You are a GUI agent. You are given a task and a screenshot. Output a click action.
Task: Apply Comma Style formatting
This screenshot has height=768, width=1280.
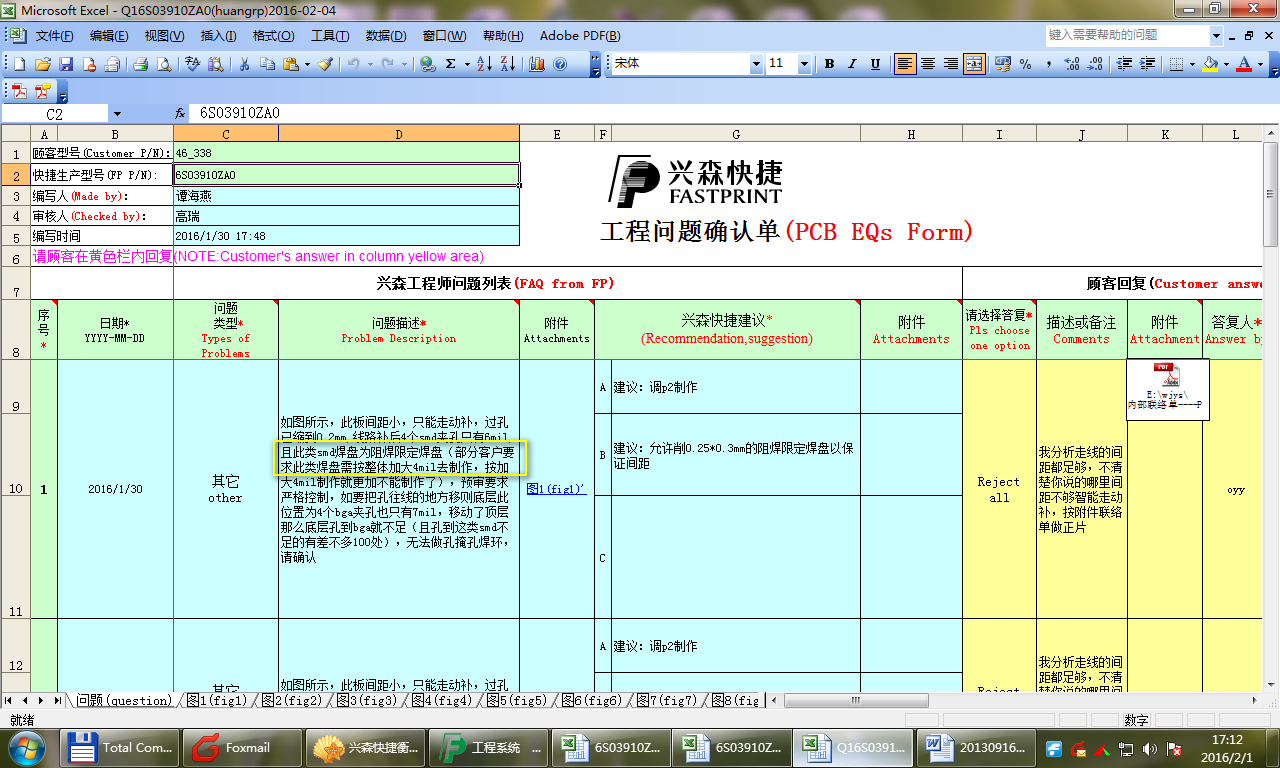[x=1048, y=64]
